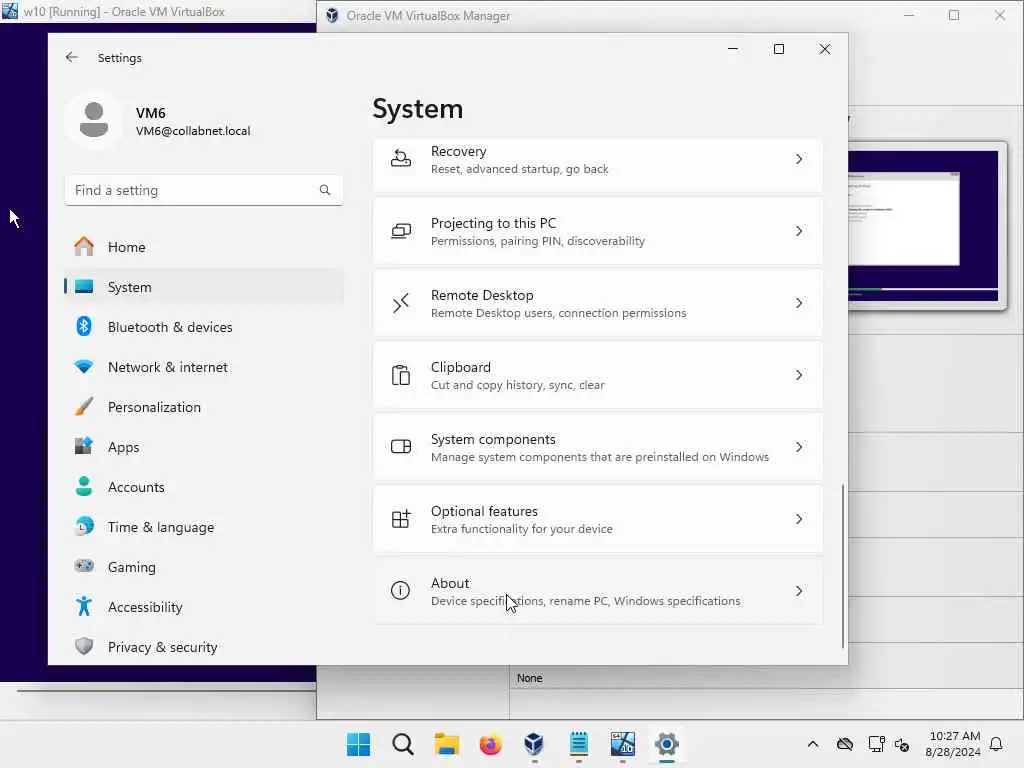
Task: Open Notepad icon in taskbar
Action: [x=579, y=744]
